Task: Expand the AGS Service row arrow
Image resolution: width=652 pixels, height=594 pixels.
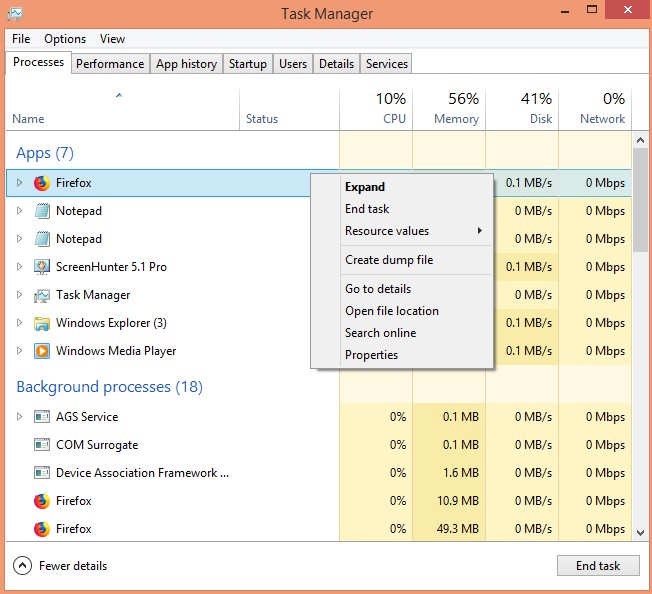Action: (x=19, y=417)
